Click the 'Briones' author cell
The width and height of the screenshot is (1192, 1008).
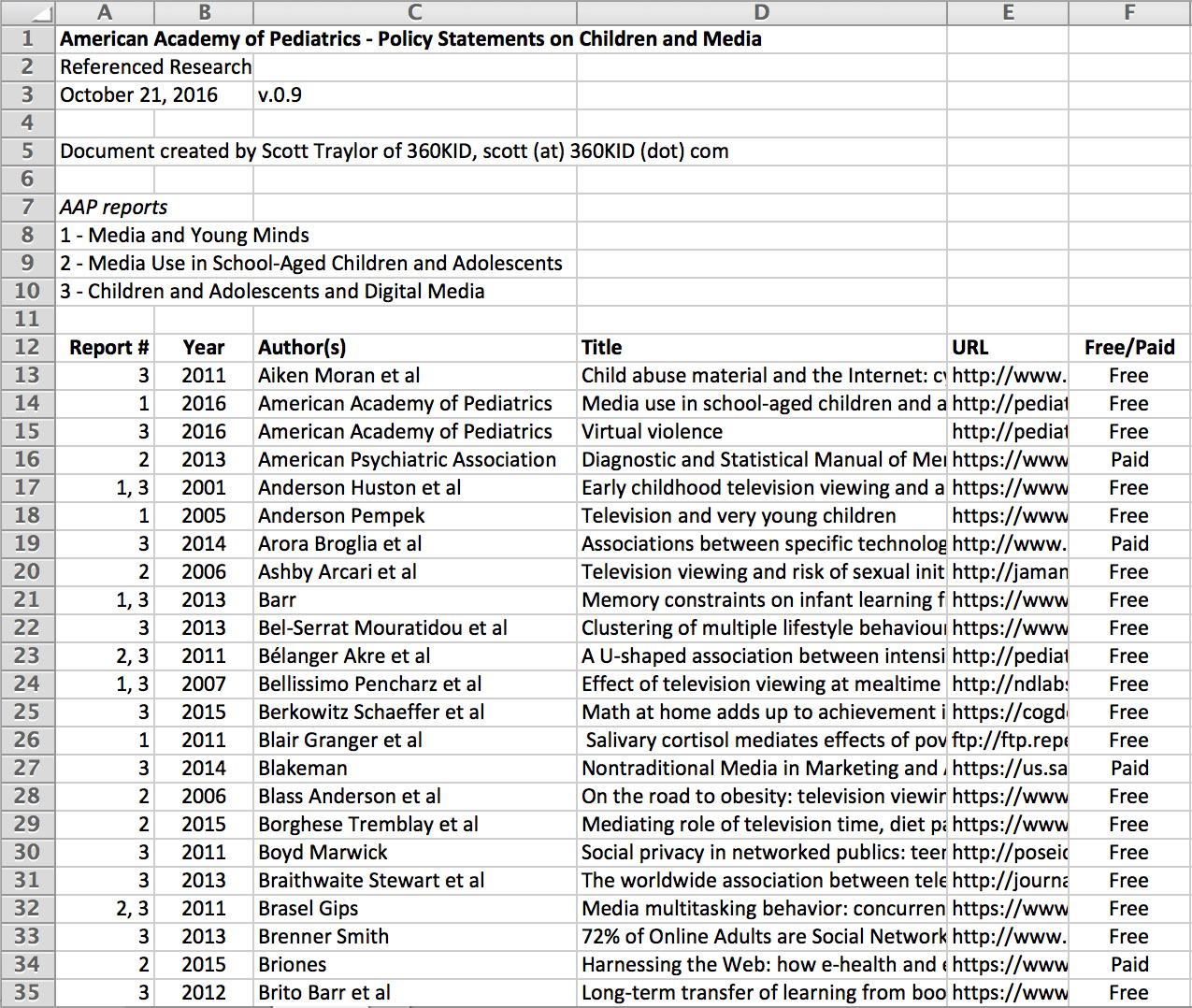coord(415,964)
